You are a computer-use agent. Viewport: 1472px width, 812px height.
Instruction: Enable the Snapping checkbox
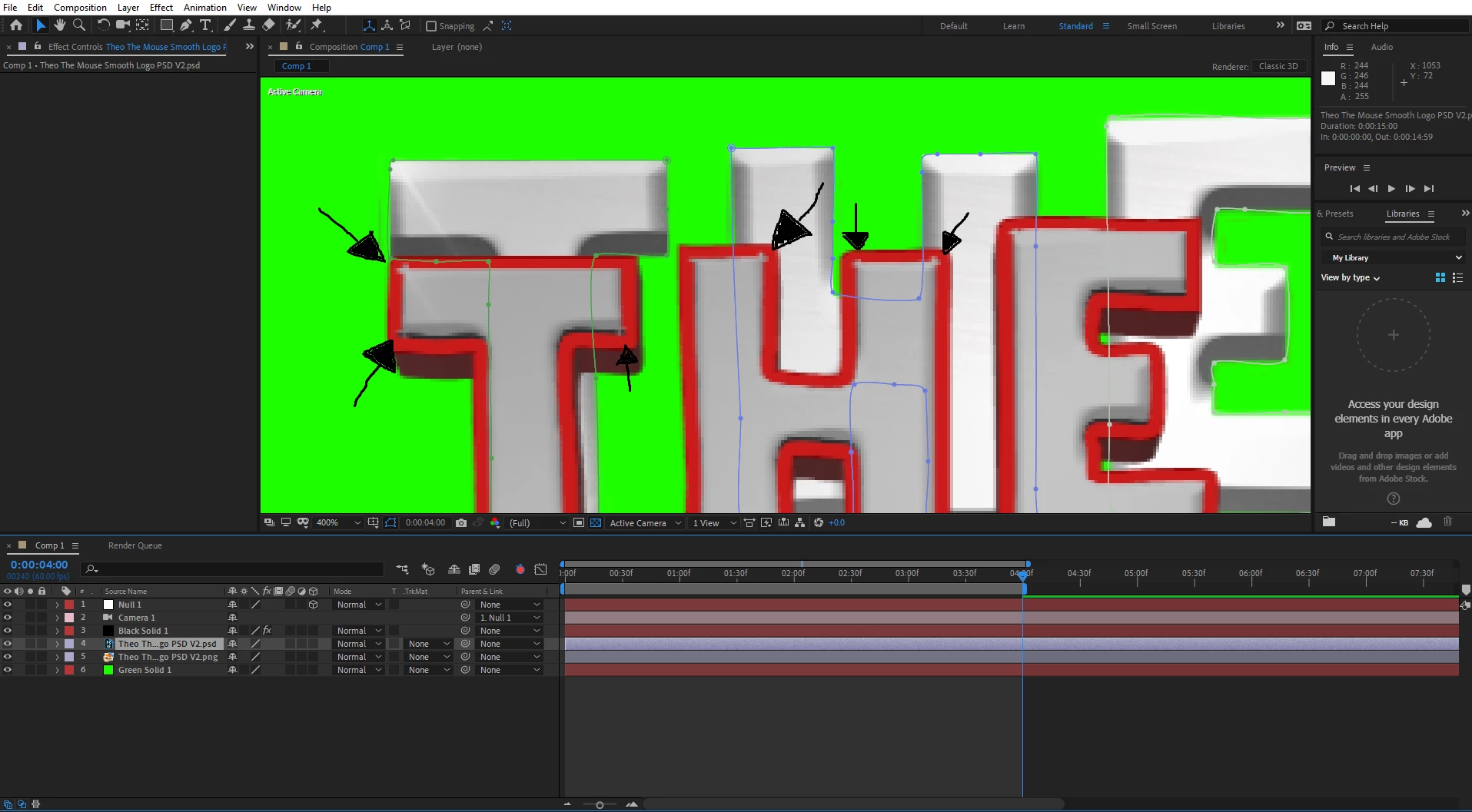click(431, 26)
